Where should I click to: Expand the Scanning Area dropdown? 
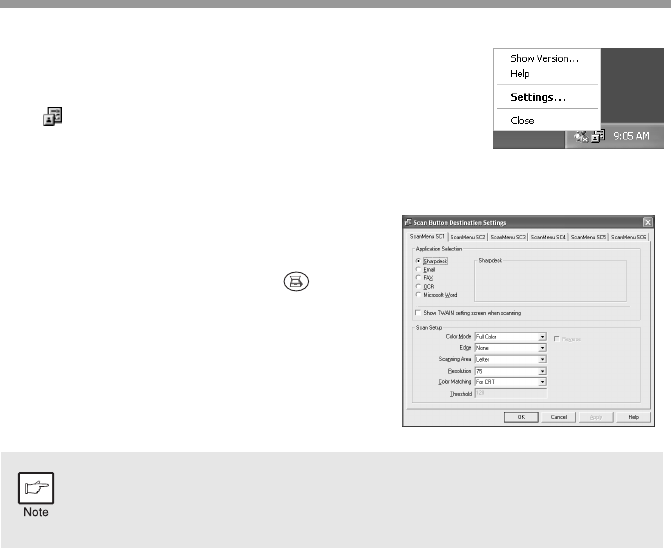coord(541,359)
